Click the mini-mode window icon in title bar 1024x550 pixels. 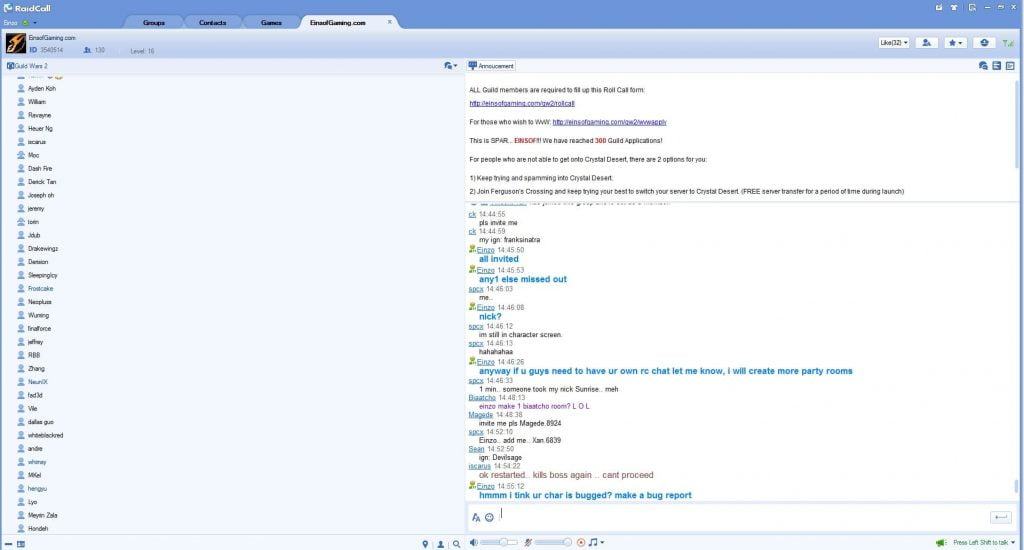972,7
